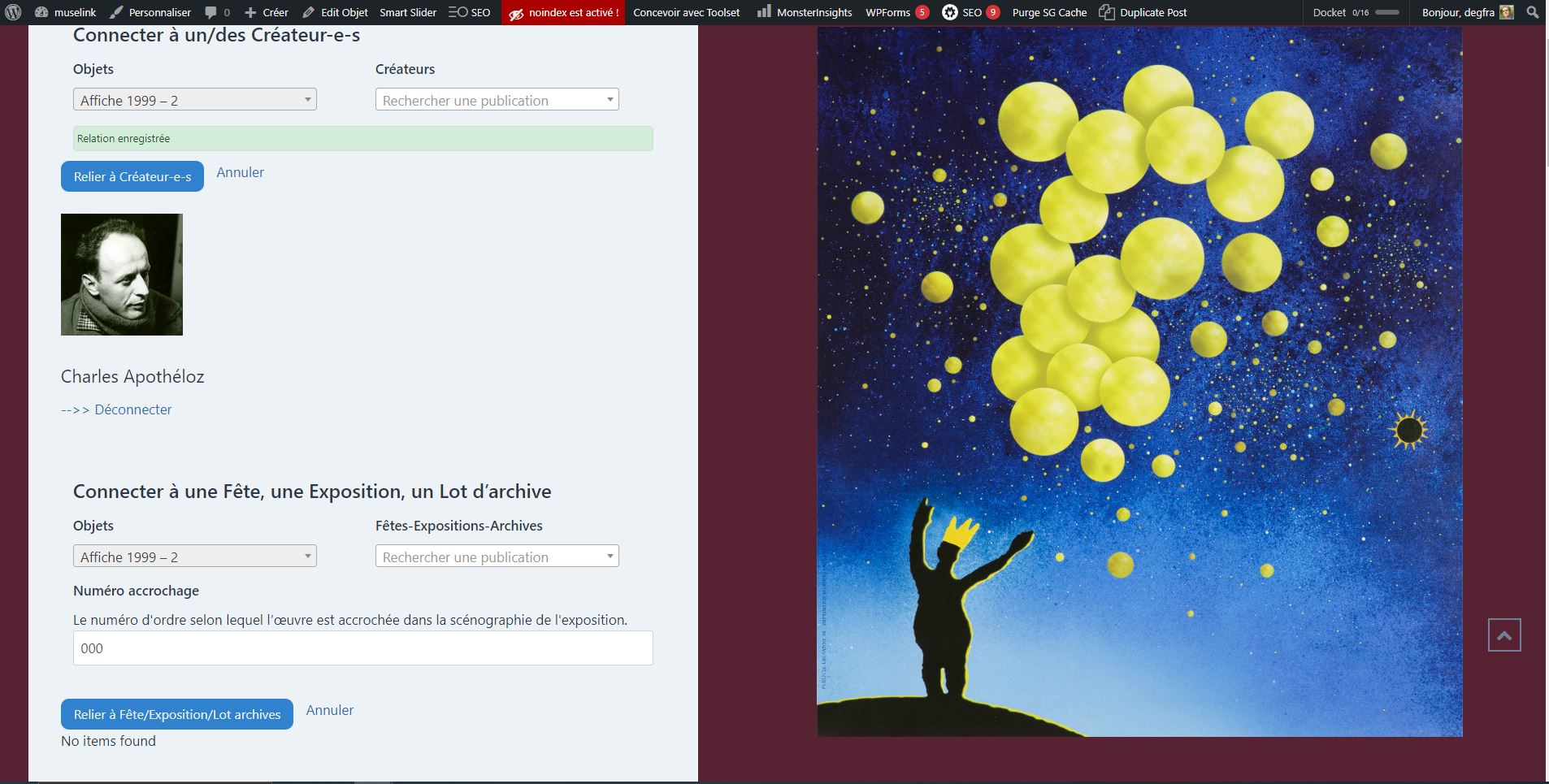Expand the Objets dropdown in the Créateur-e-s section
Image resolution: width=1549 pixels, height=784 pixels.
pyautogui.click(x=195, y=100)
